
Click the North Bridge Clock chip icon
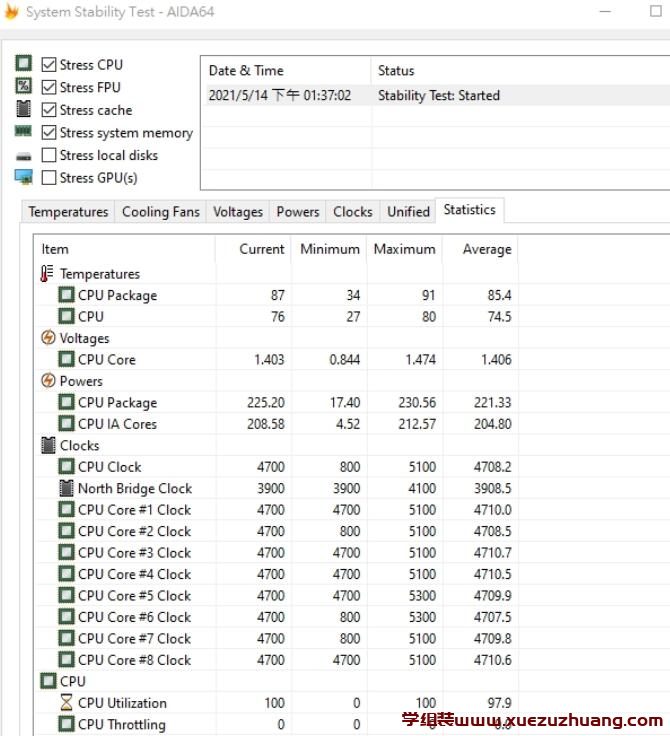coord(66,488)
